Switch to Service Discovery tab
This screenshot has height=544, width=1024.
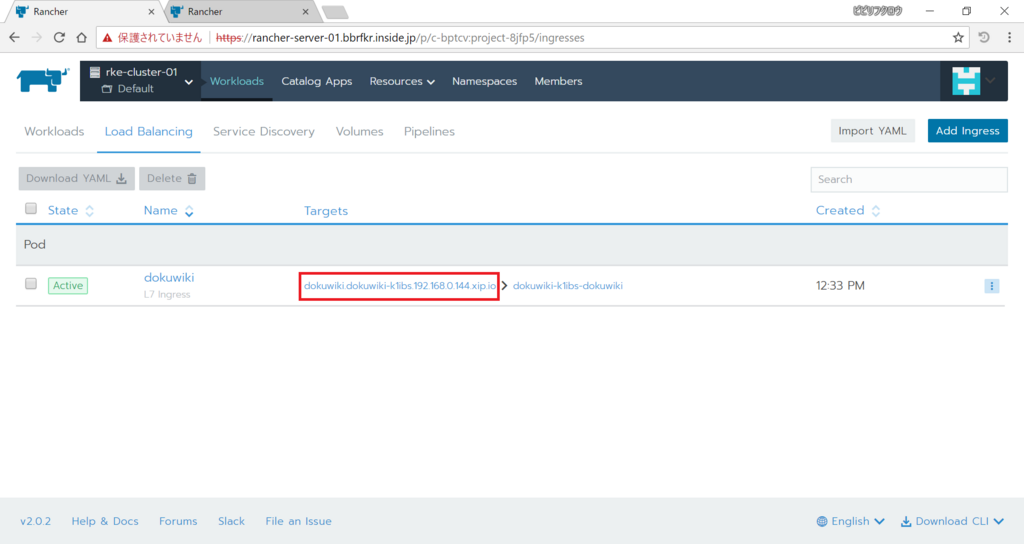(264, 131)
